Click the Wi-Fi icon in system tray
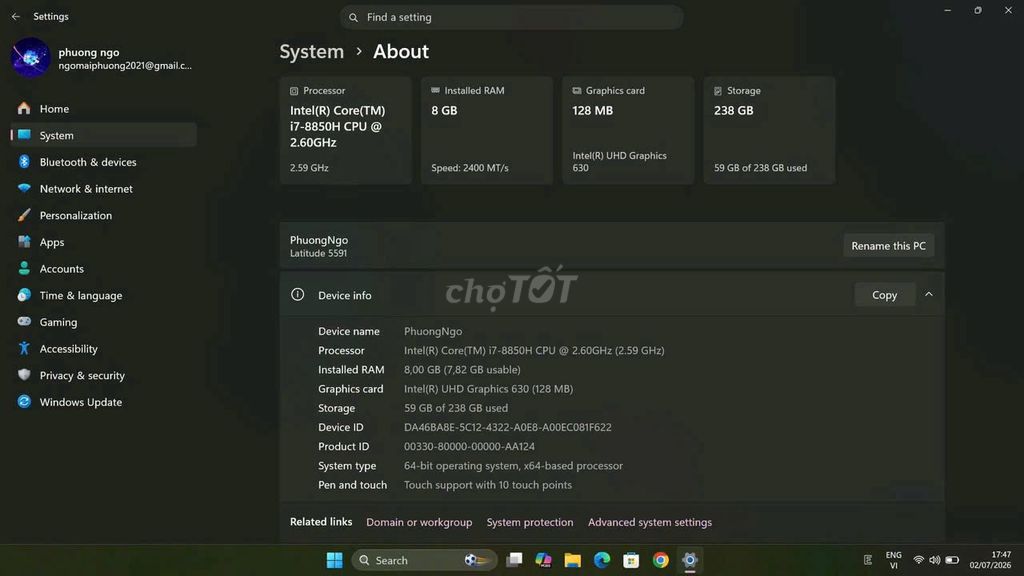 [x=918, y=560]
